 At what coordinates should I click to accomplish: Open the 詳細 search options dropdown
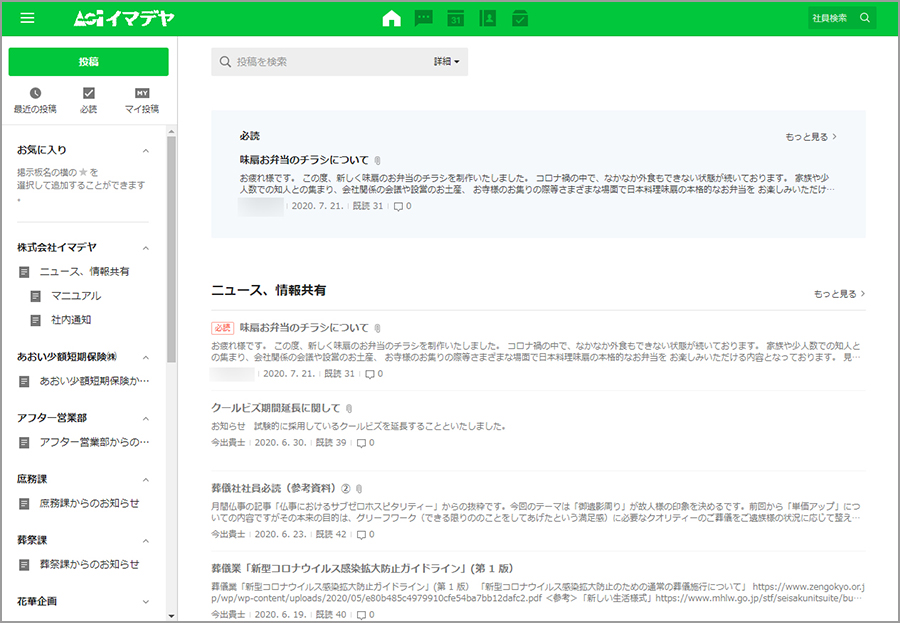coord(447,62)
